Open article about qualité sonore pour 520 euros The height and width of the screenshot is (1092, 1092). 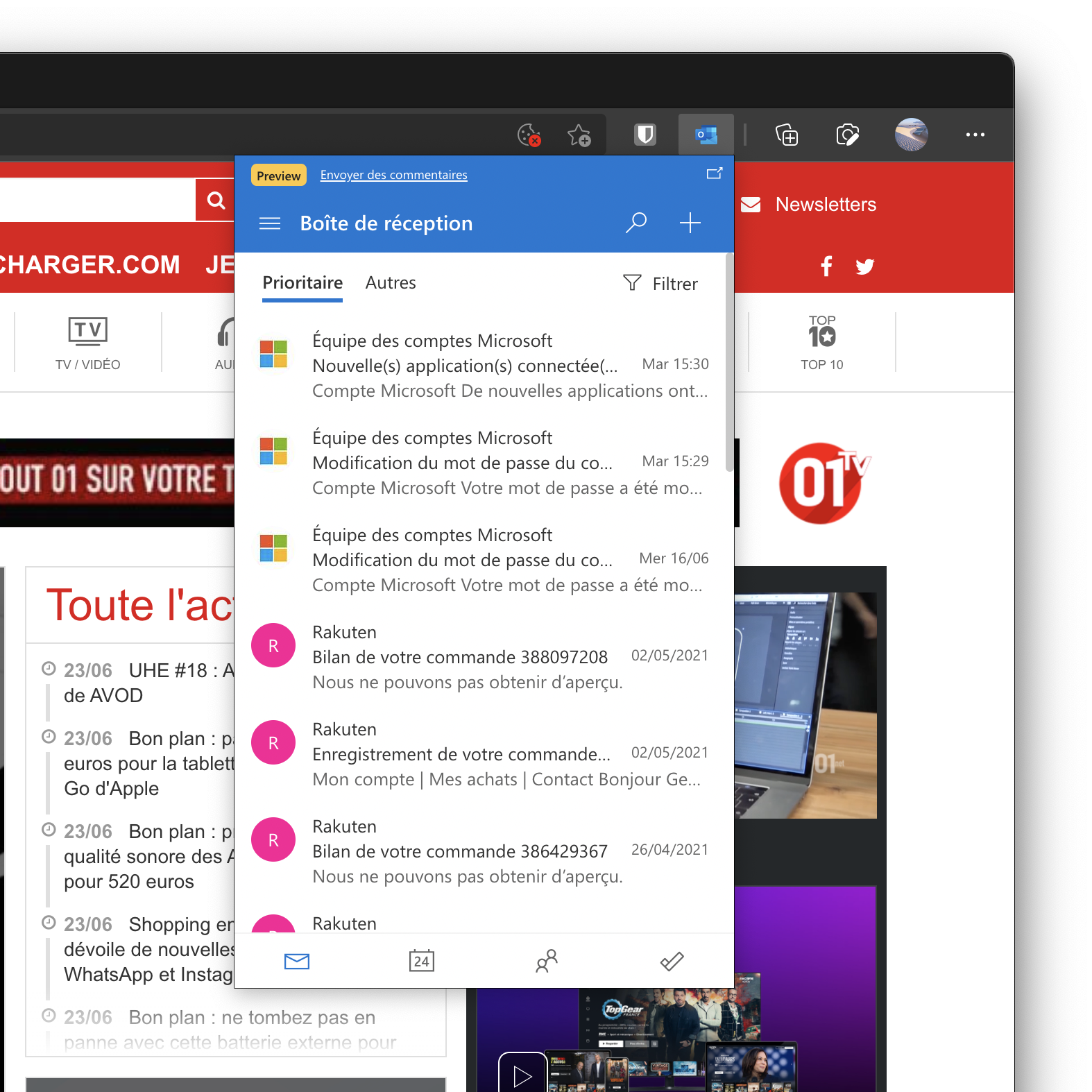pos(148,856)
